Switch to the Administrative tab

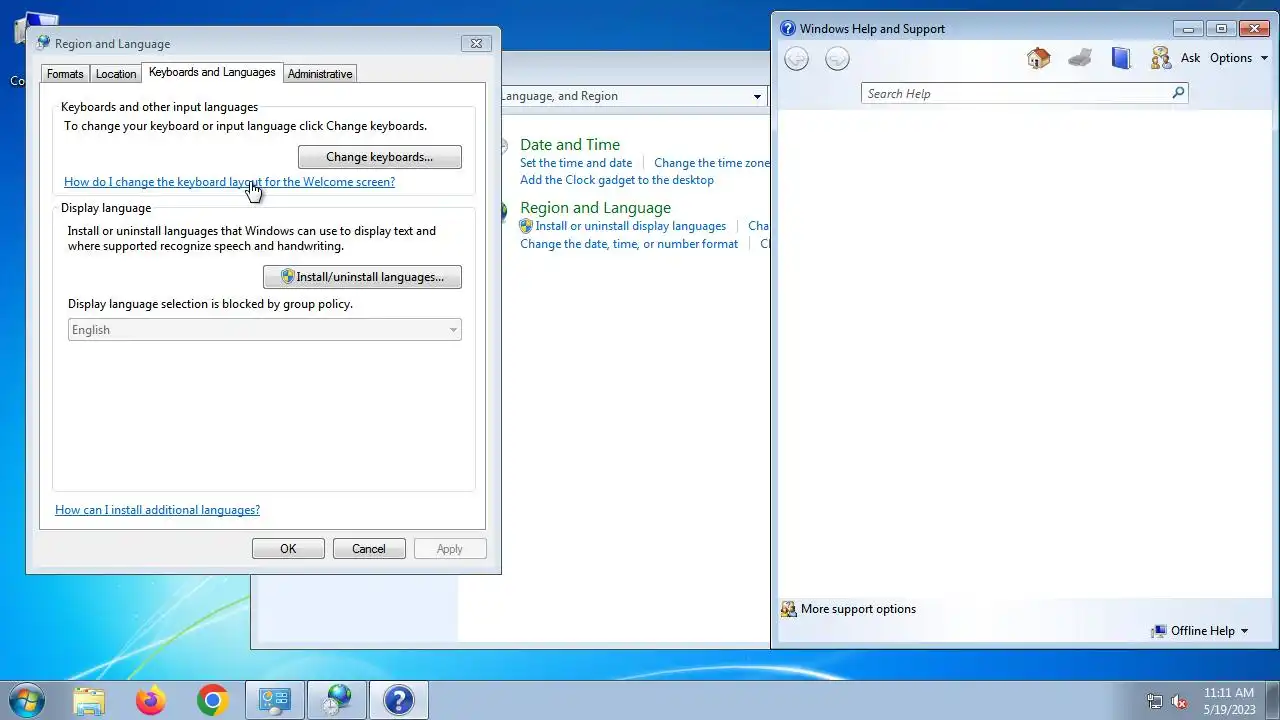pos(320,74)
